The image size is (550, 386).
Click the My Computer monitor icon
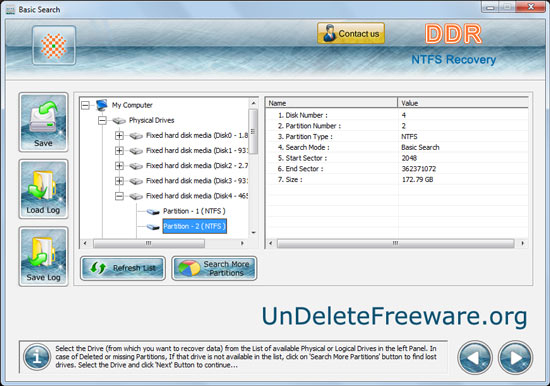[102, 105]
